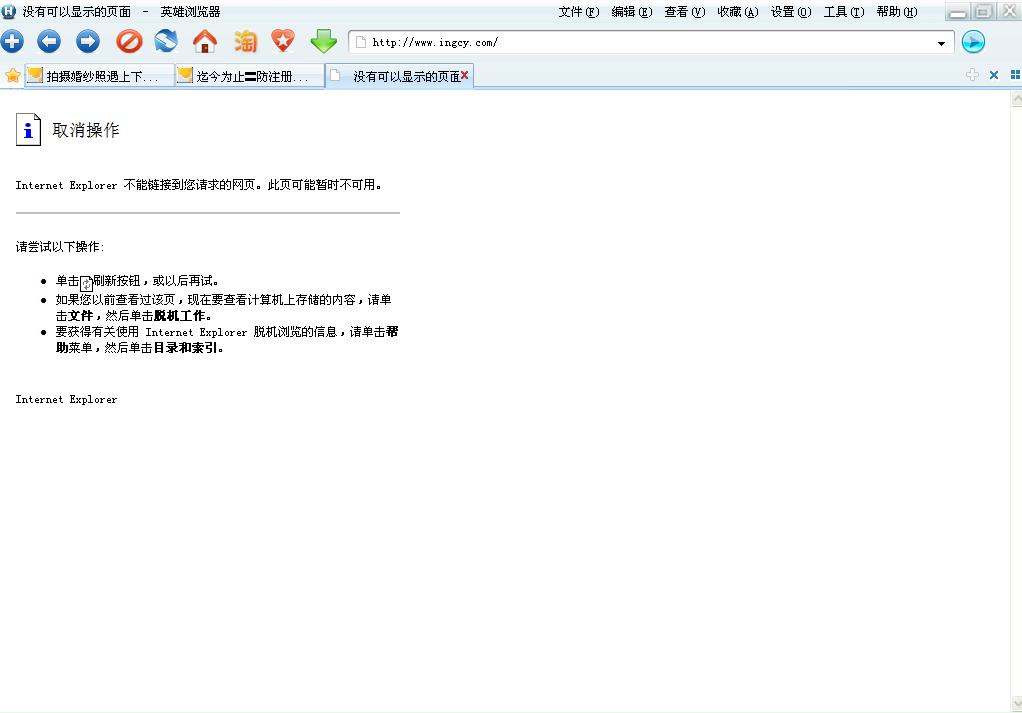Open the home page house icon
1022x713 pixels.
point(205,42)
